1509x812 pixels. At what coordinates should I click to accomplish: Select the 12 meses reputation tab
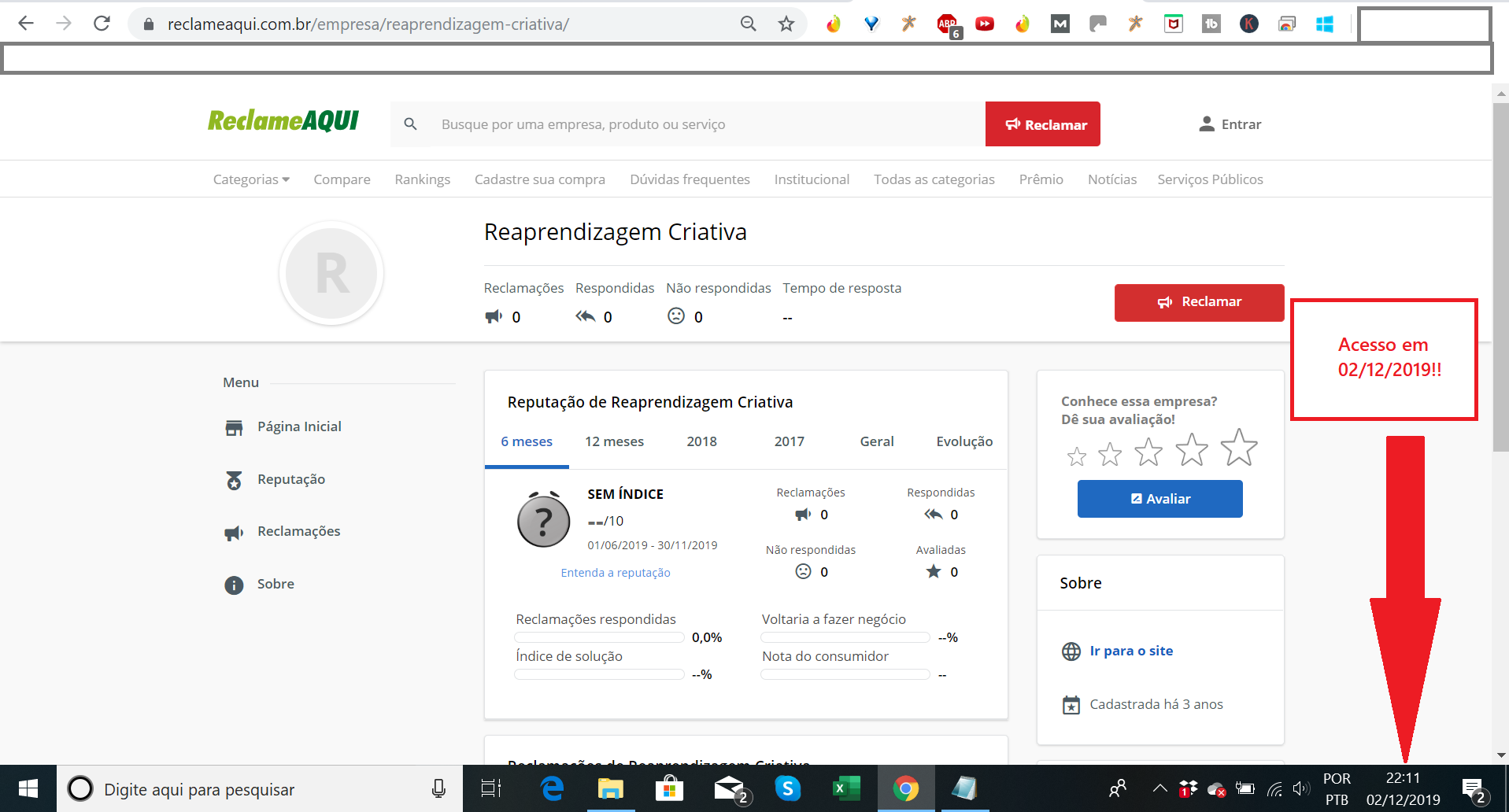tap(614, 442)
